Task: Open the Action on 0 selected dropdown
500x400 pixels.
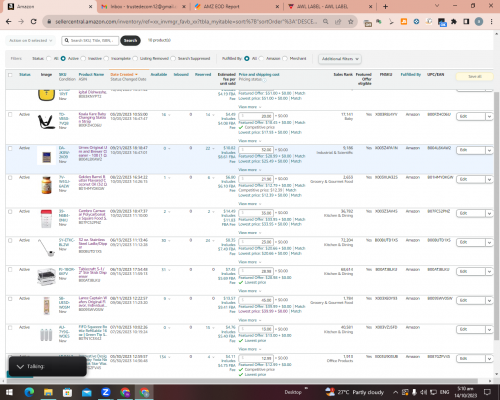Action: click(x=30, y=40)
